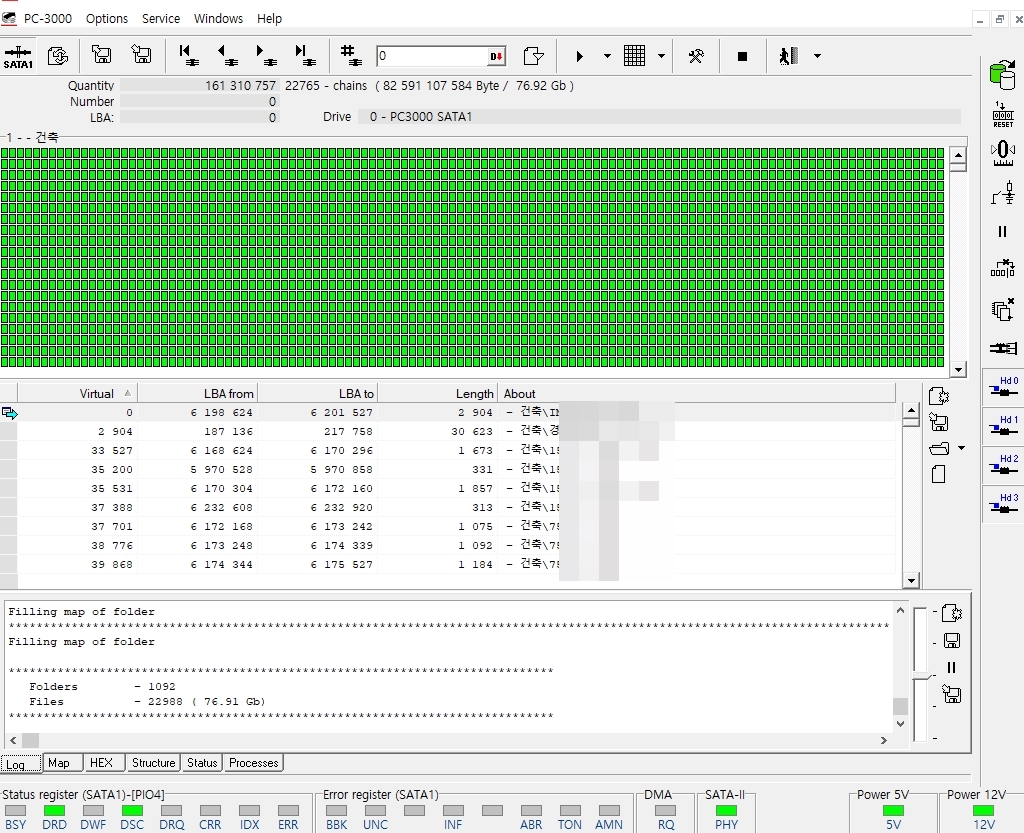This screenshot has width=1024, height=833.
Task: Switch to the HEX tab
Action: pyautogui.click(x=101, y=763)
